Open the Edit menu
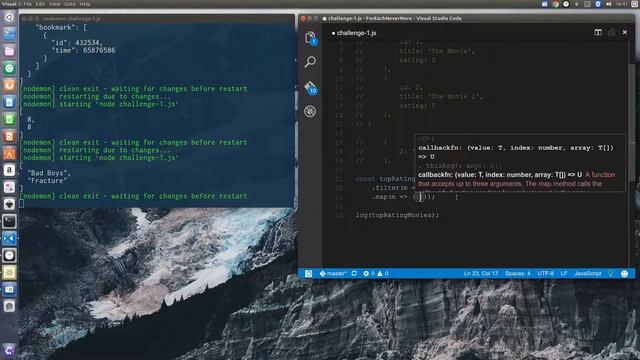 [40, 4]
